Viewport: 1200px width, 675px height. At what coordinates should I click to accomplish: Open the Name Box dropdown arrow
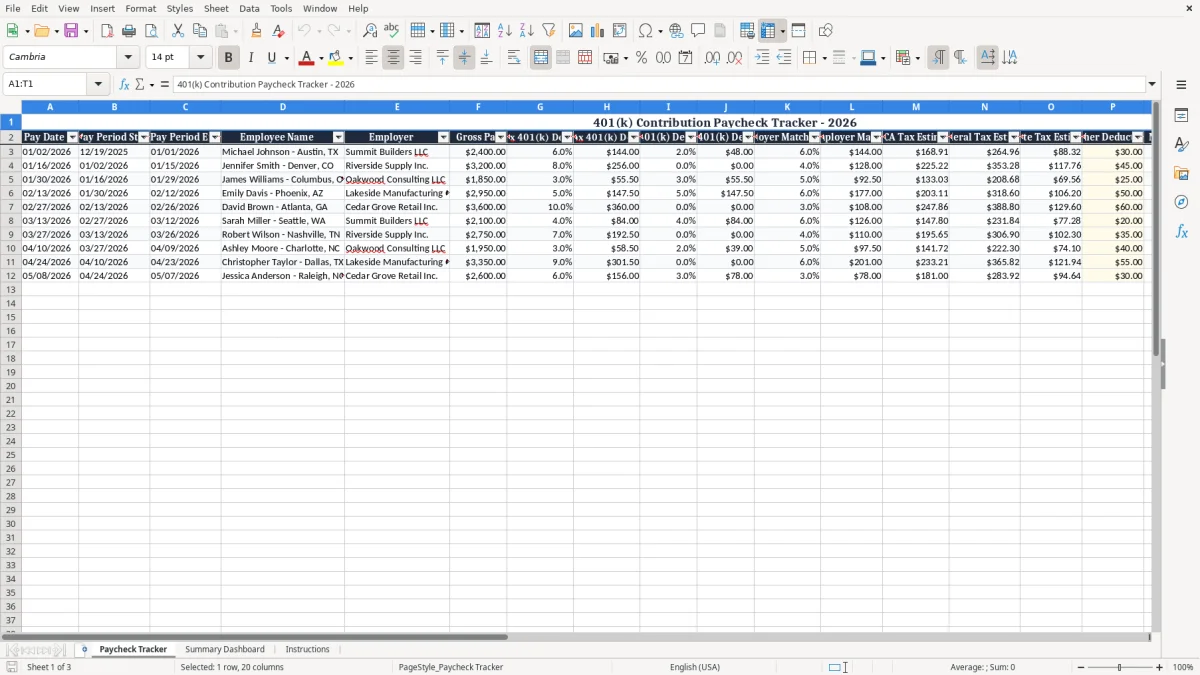98,85
